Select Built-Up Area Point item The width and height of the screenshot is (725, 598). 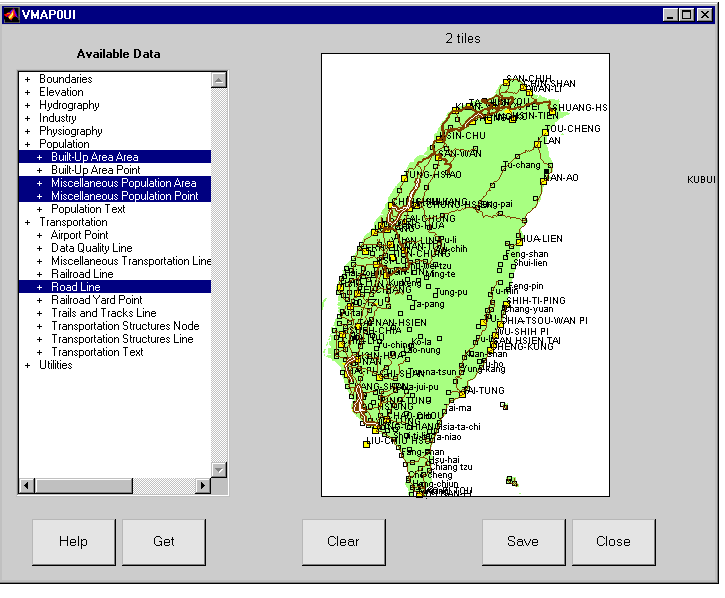pyautogui.click(x=95, y=170)
